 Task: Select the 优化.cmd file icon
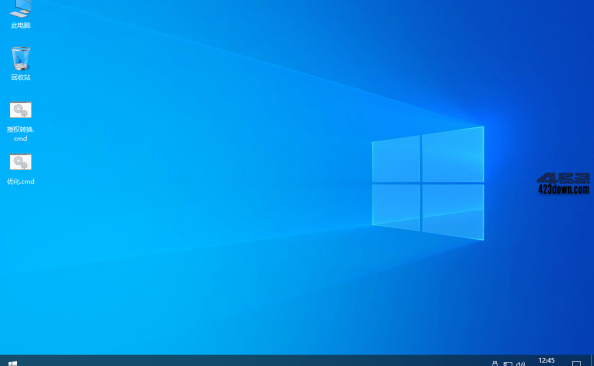tap(20, 170)
